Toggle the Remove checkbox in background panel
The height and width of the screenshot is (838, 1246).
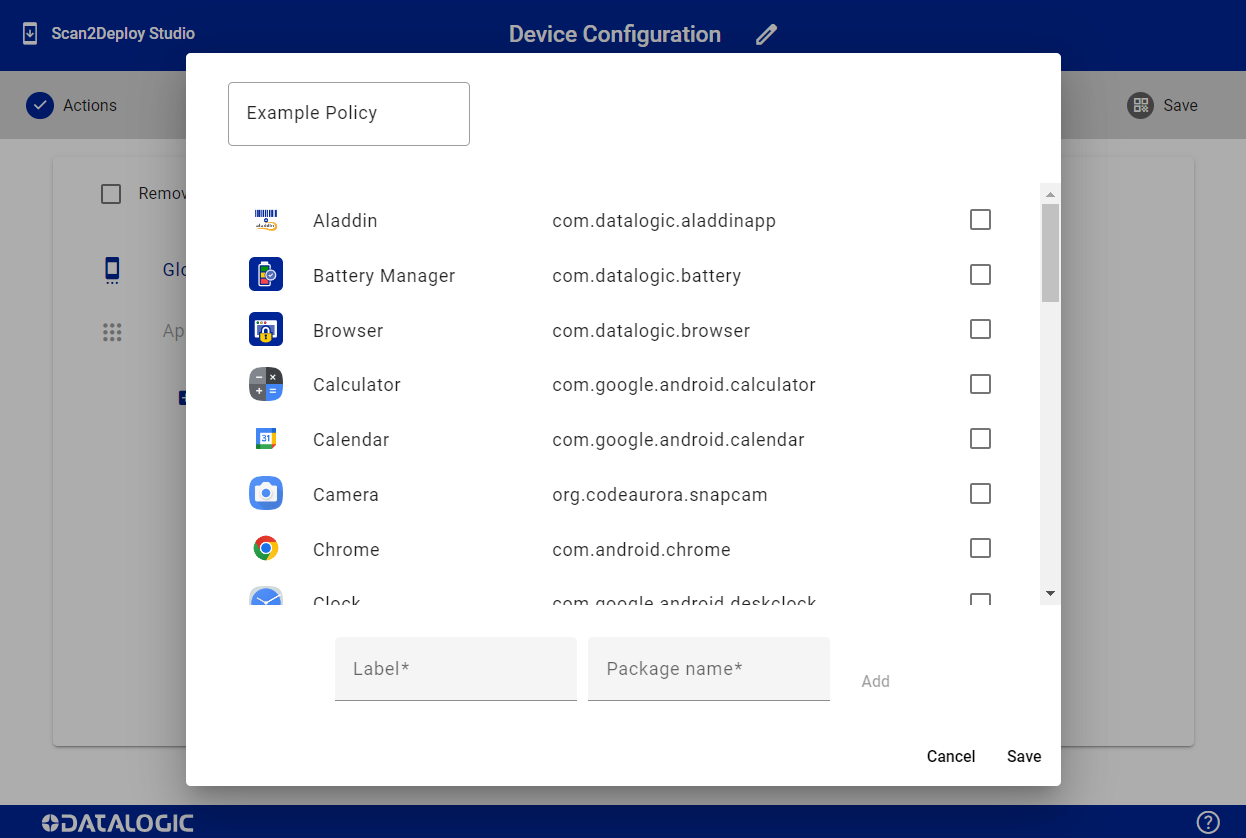tap(111, 194)
